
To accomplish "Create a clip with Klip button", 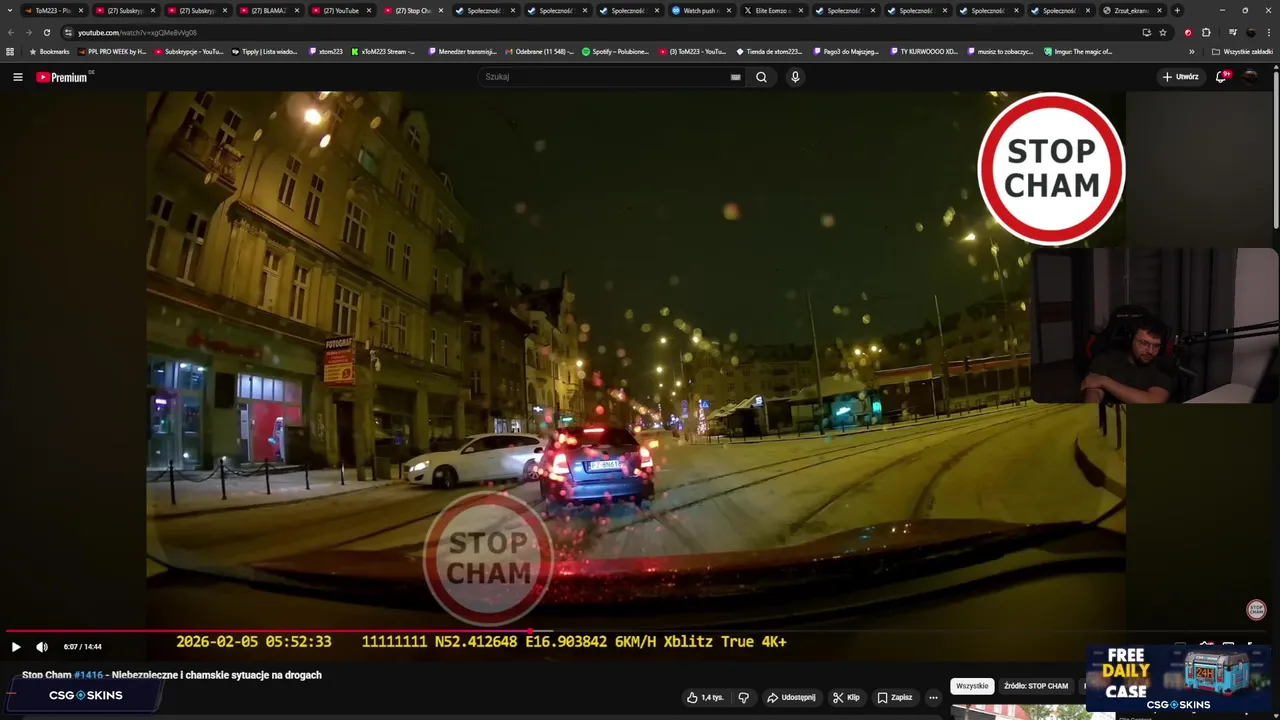I will click(x=846, y=697).
